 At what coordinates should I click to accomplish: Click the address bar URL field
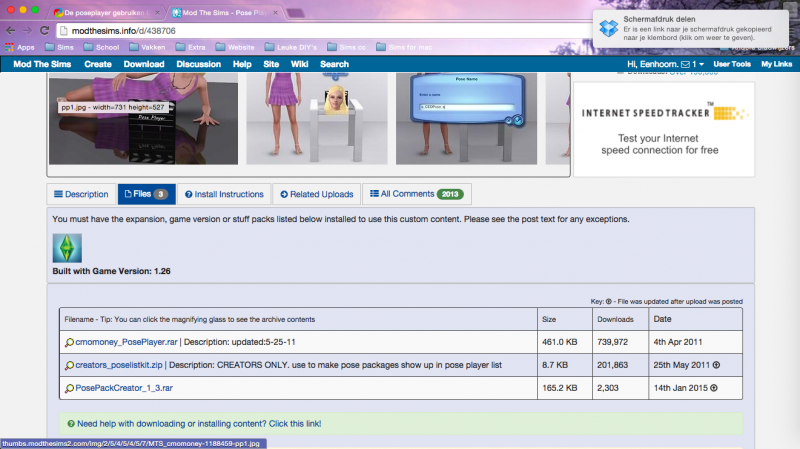tap(300, 31)
